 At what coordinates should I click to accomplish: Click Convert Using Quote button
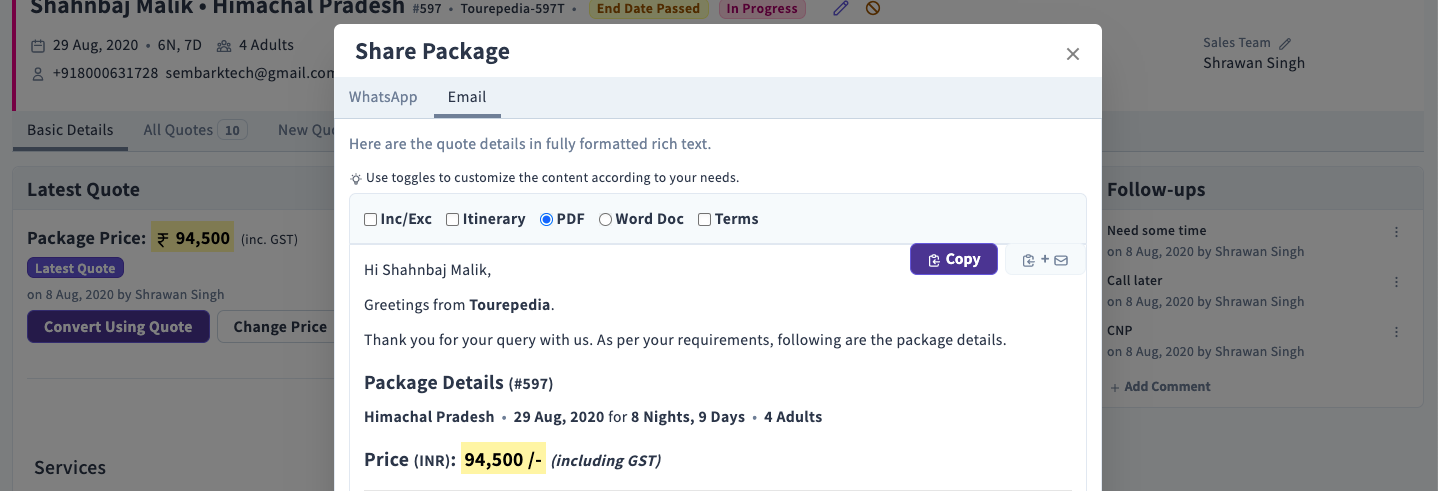[x=118, y=327]
